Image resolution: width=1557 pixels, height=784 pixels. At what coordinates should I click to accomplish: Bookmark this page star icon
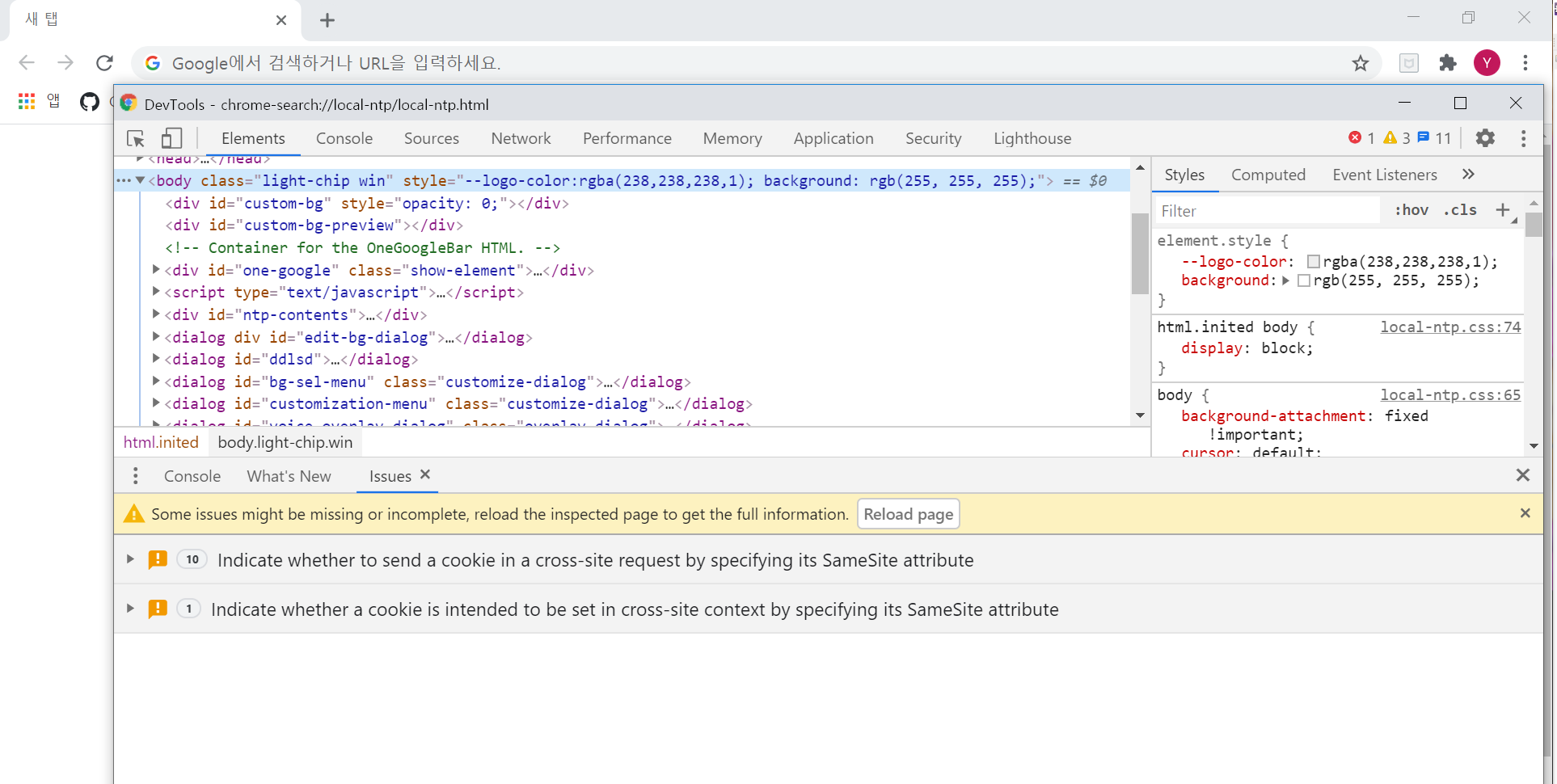1361,63
